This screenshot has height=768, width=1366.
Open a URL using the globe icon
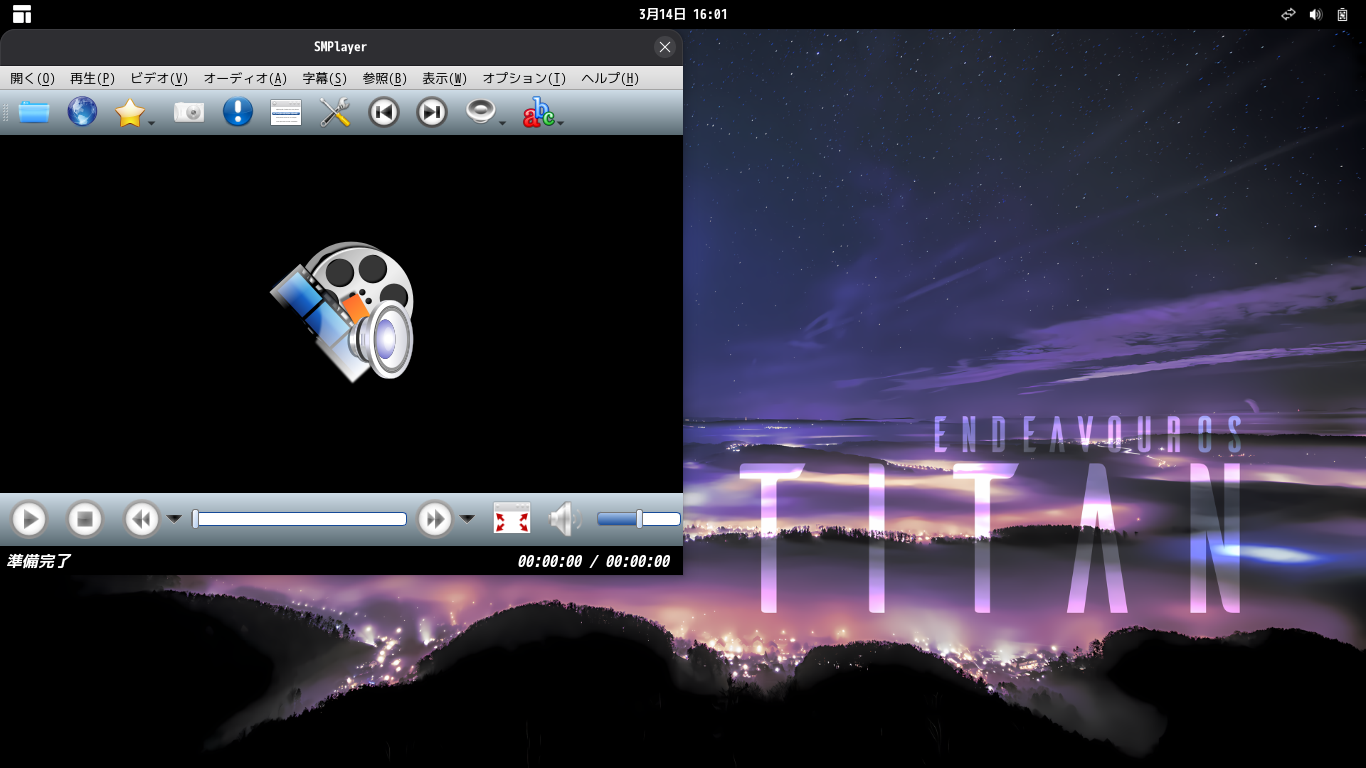(82, 112)
